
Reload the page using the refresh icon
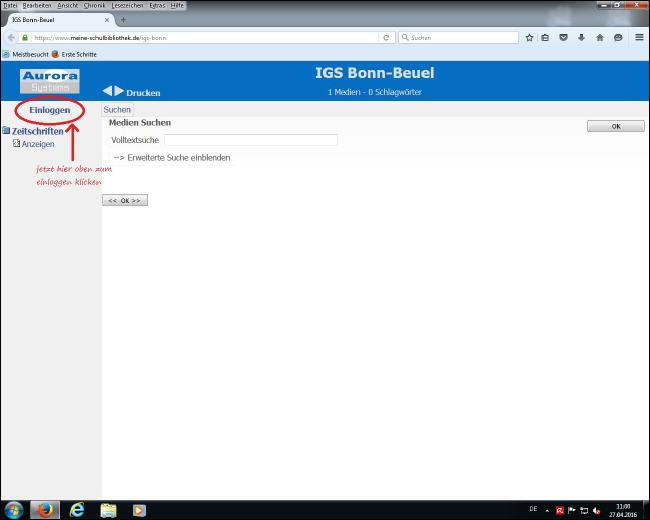386,37
